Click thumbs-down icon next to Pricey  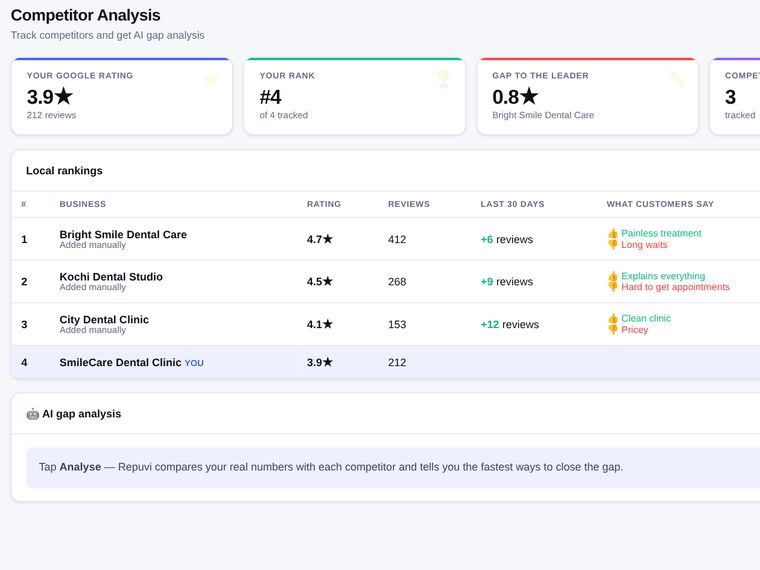point(613,330)
